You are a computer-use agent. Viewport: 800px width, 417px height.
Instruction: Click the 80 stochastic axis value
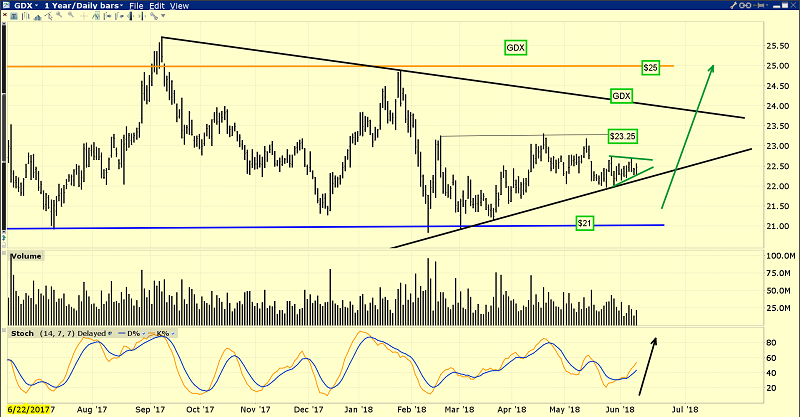coord(771,342)
